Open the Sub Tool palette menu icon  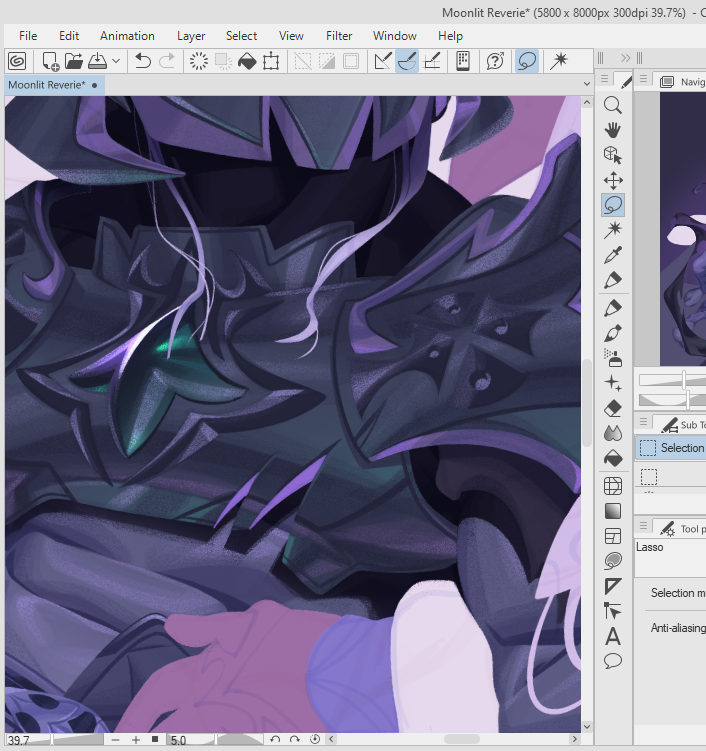click(644, 421)
